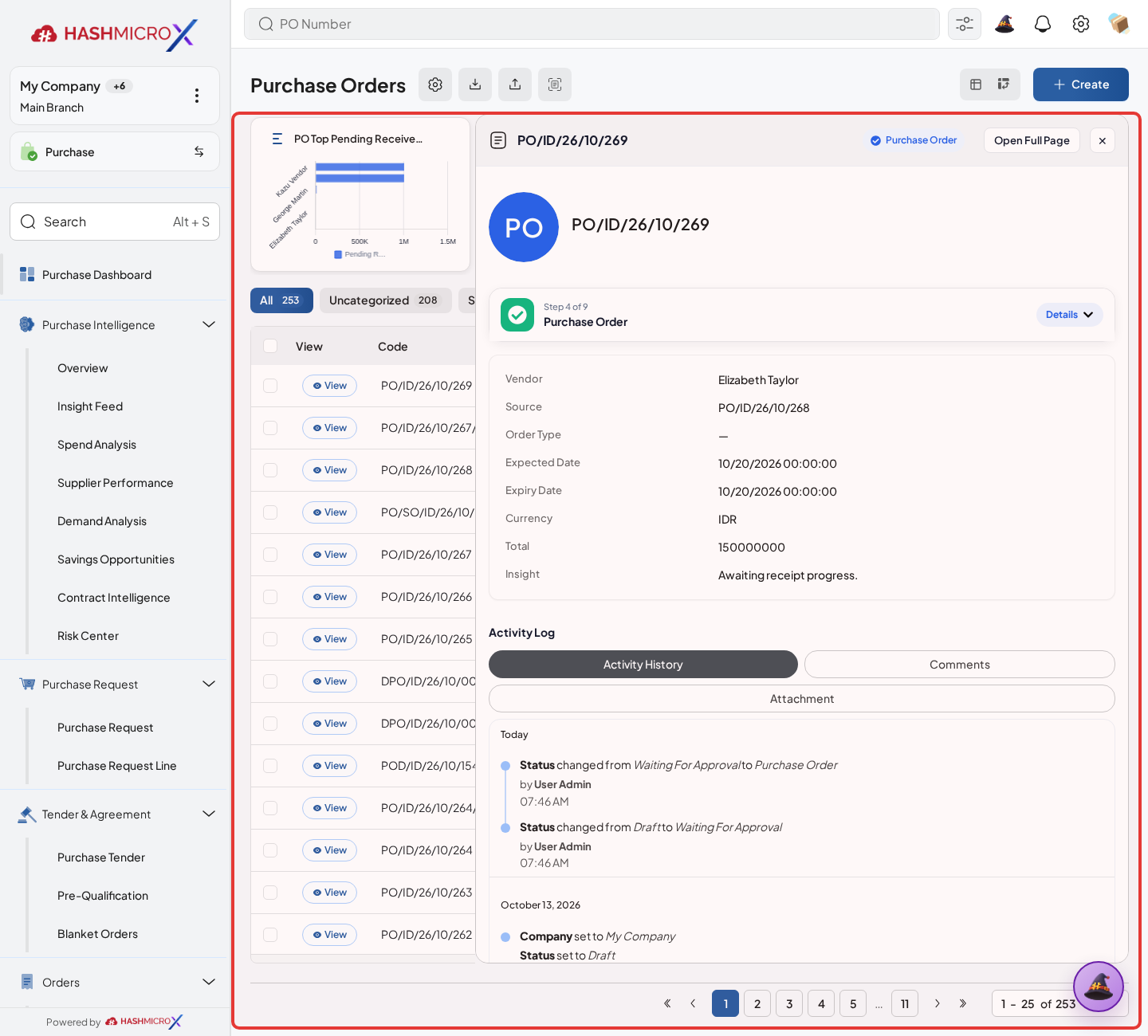Switch to the Attachment tab

click(x=802, y=699)
